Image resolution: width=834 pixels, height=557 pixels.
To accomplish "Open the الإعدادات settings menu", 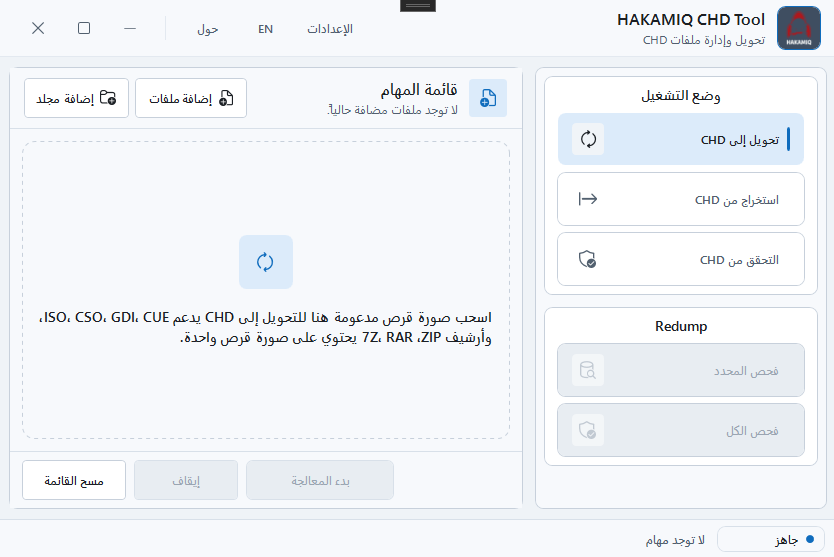I will tap(330, 29).
